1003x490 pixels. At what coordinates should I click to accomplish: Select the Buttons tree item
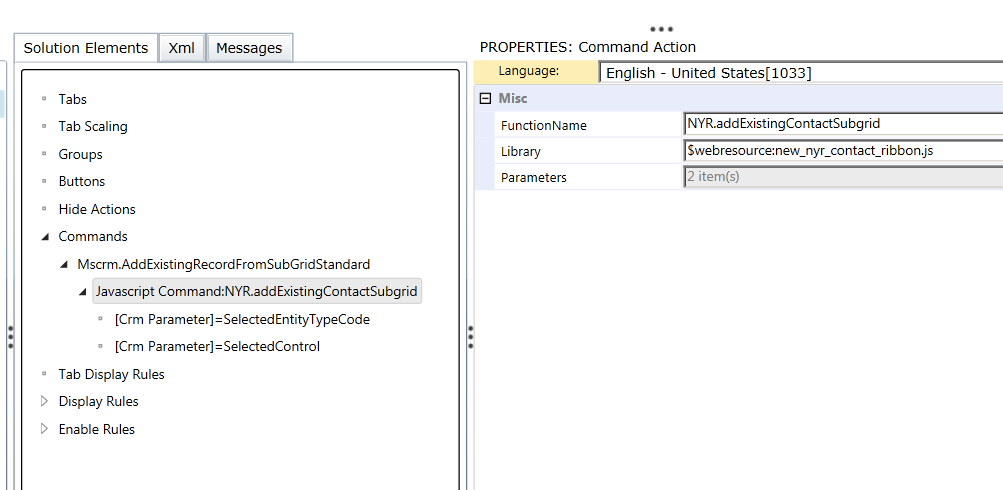click(x=81, y=182)
